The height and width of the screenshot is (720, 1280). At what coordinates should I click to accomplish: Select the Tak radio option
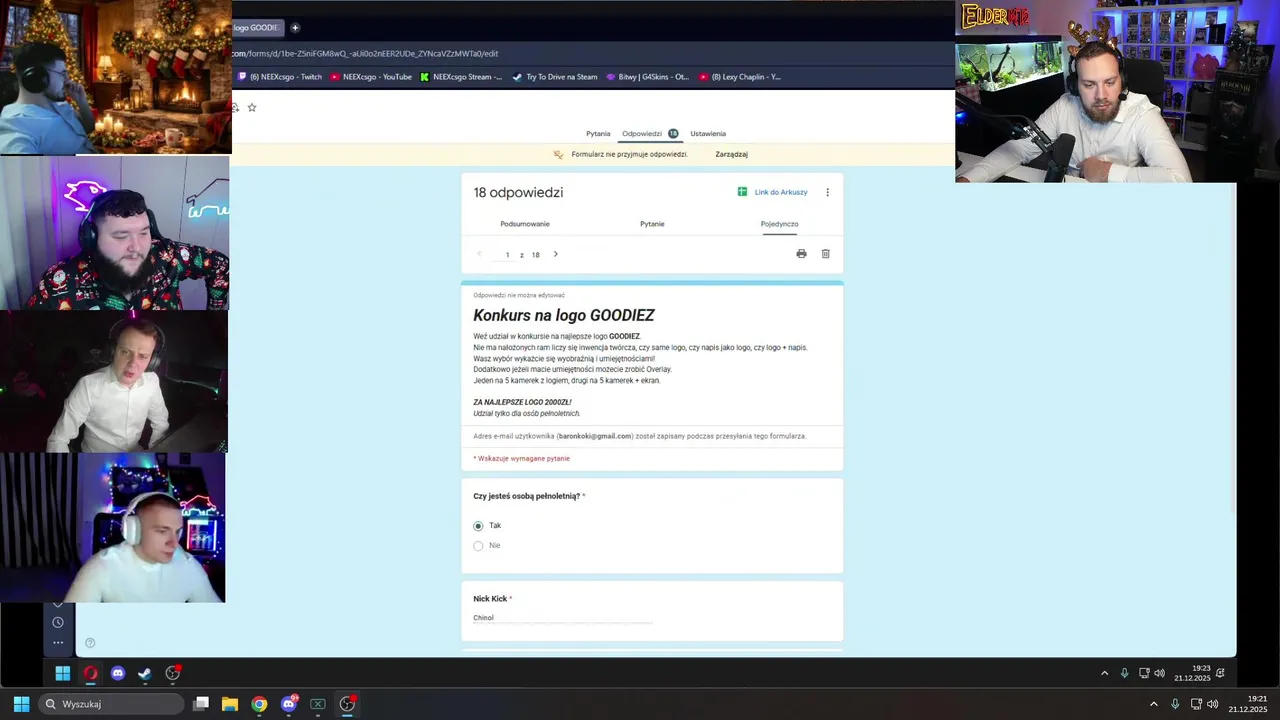pos(478,526)
